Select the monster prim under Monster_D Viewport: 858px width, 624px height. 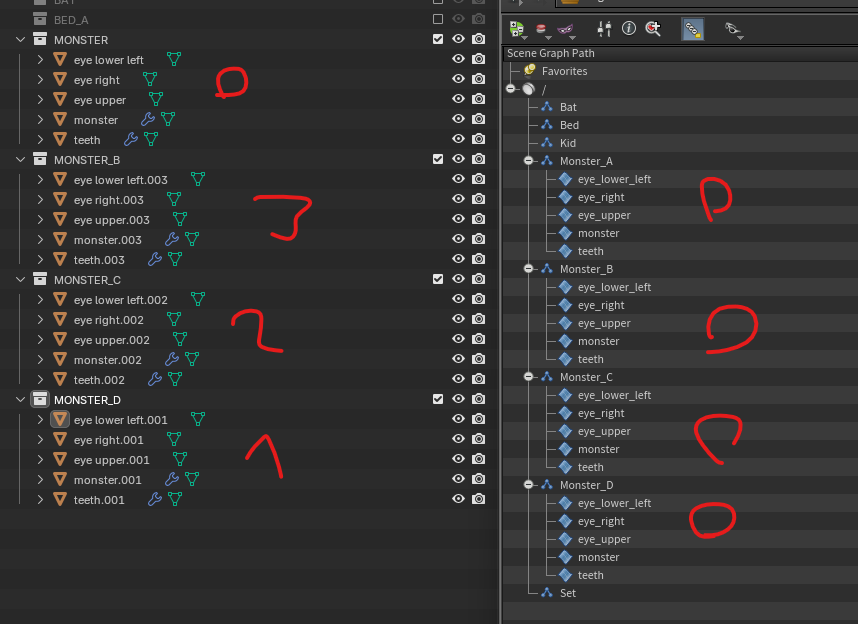coord(599,557)
